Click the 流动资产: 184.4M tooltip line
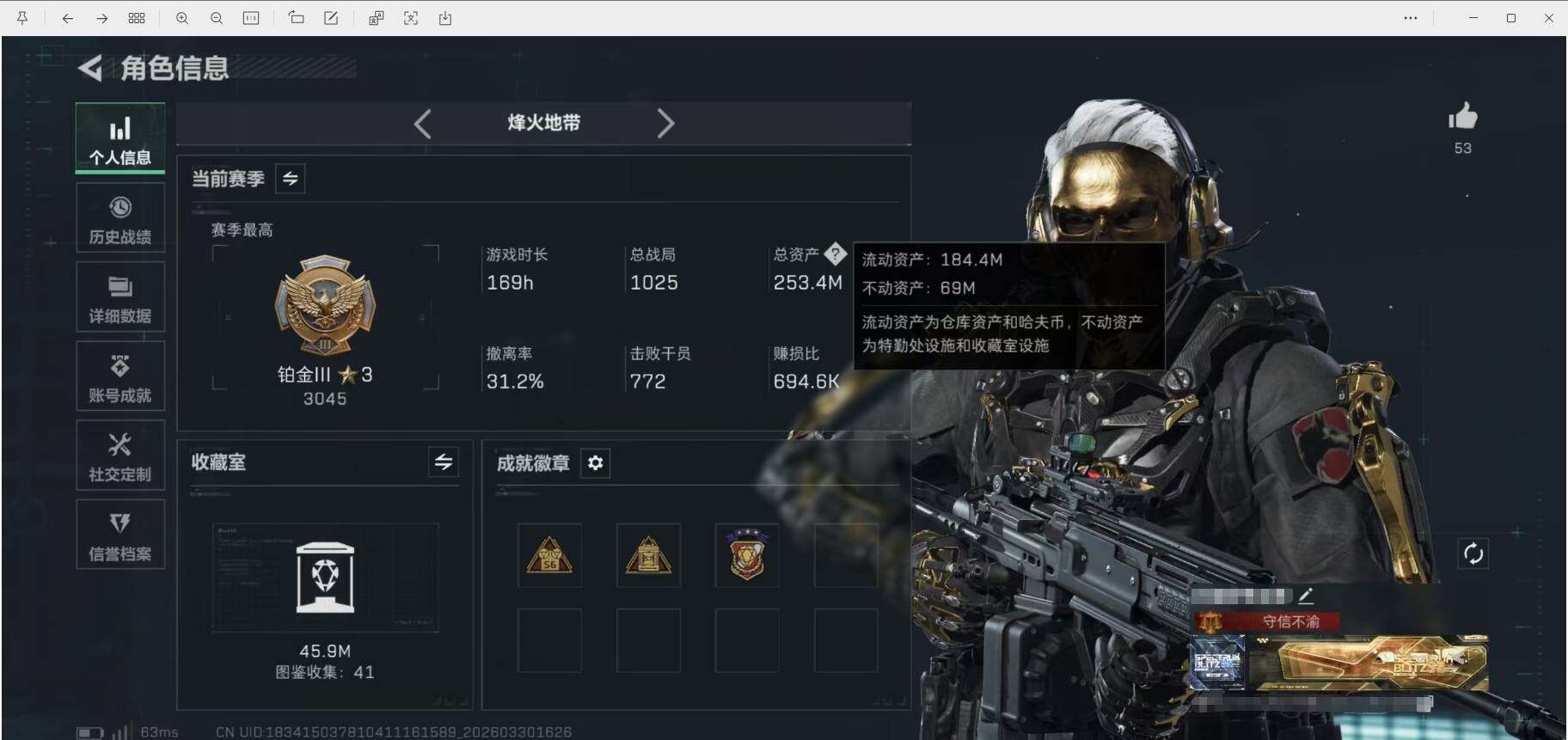This screenshot has width=1568, height=740. click(932, 260)
